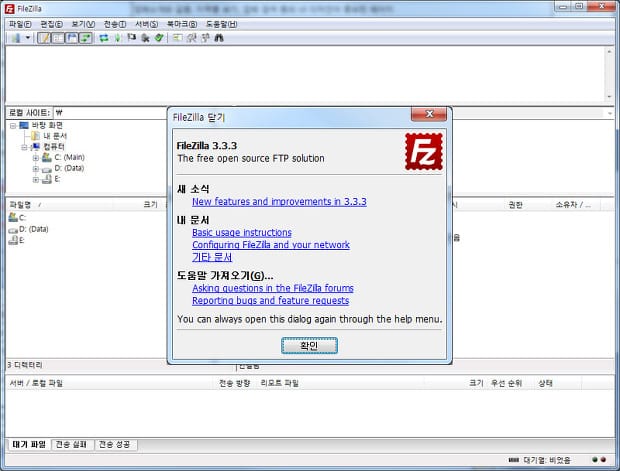Image resolution: width=620 pixels, height=471 pixels.
Task: Open the 서버(S) menu
Action: click(x=147, y=25)
